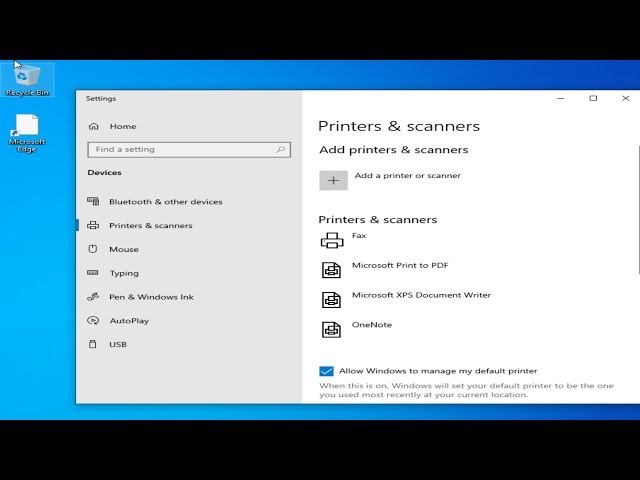
Task: Click the AutoPlay sidebar icon
Action: pos(93,320)
